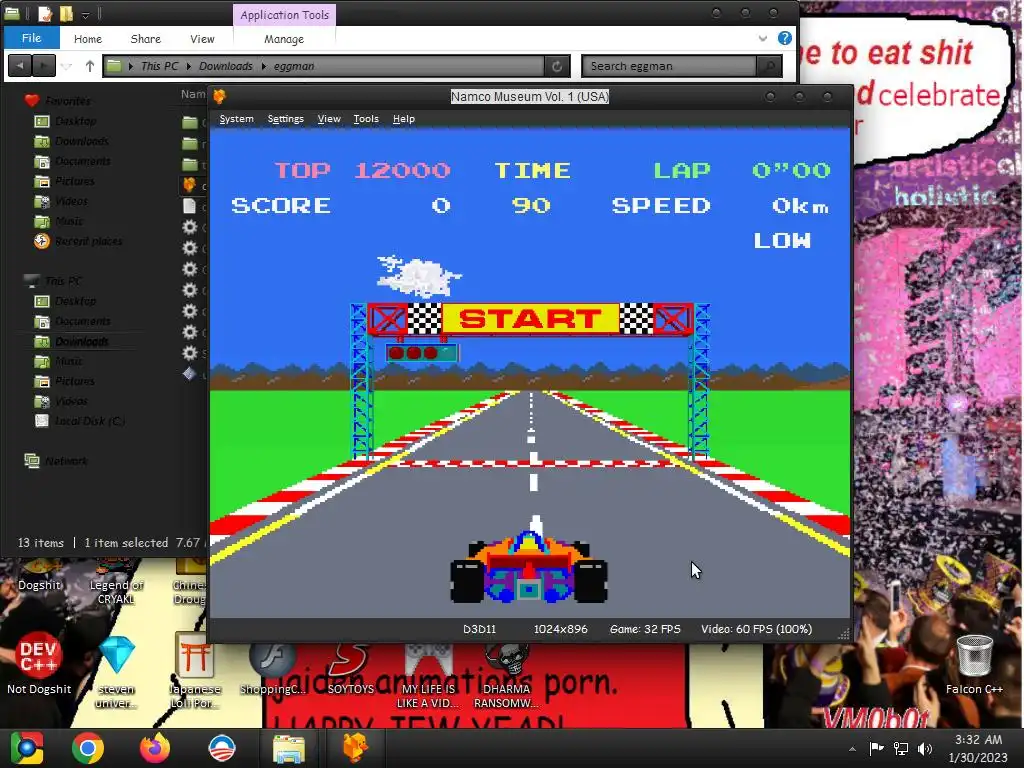Screen dimensions: 1024x768
Task: Refresh the eggman folder view
Action: point(556,66)
